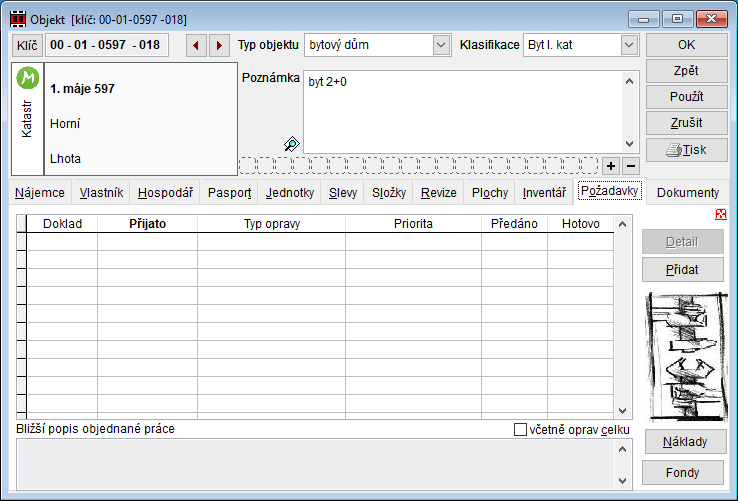Switch to the Nájemce tab
This screenshot has height=501, width=738.
point(41,193)
